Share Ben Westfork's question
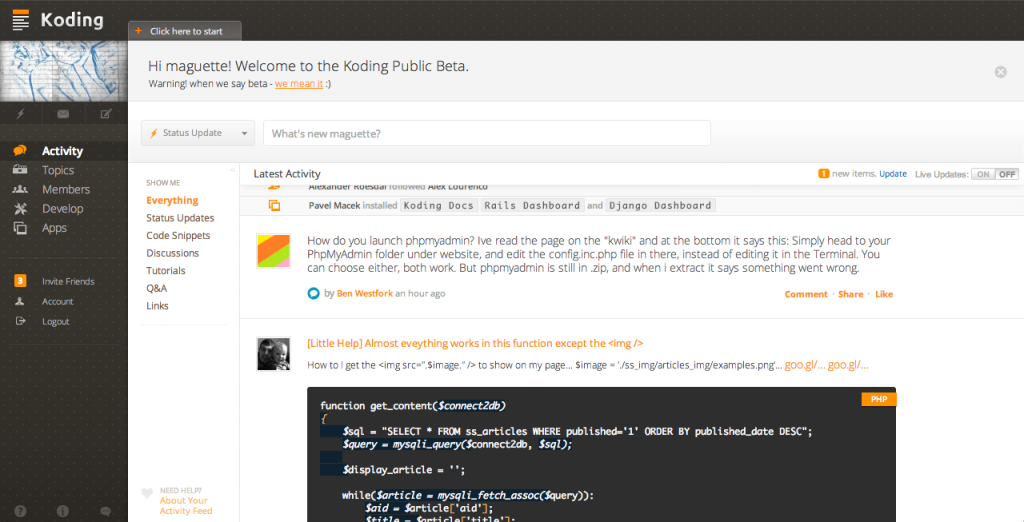This screenshot has height=522, width=1024. [850, 294]
